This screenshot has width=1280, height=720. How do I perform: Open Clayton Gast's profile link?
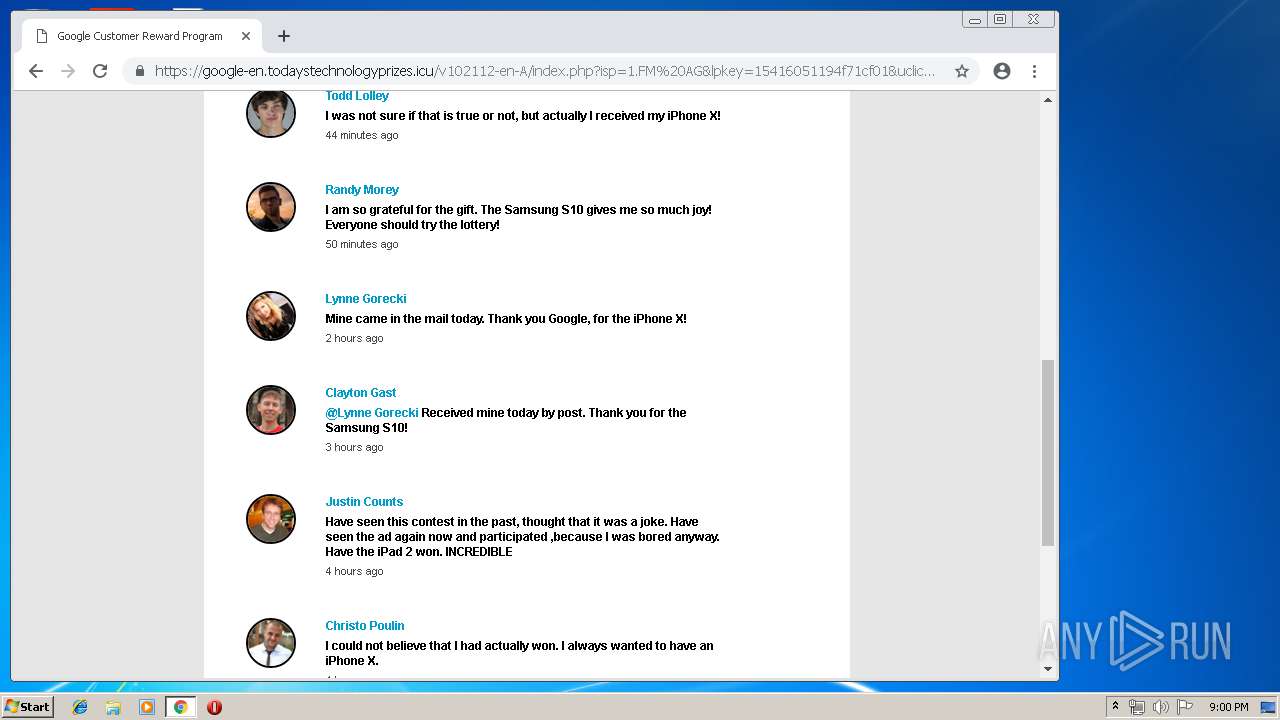361,393
